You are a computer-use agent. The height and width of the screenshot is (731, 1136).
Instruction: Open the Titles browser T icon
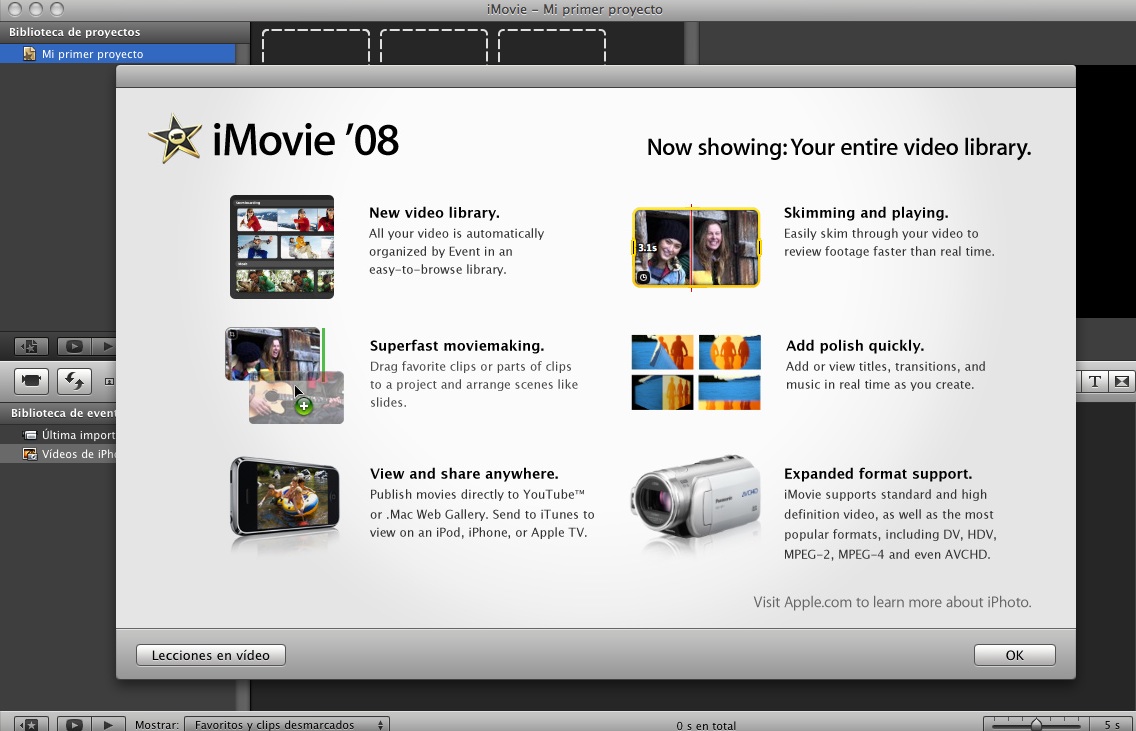tap(1095, 381)
